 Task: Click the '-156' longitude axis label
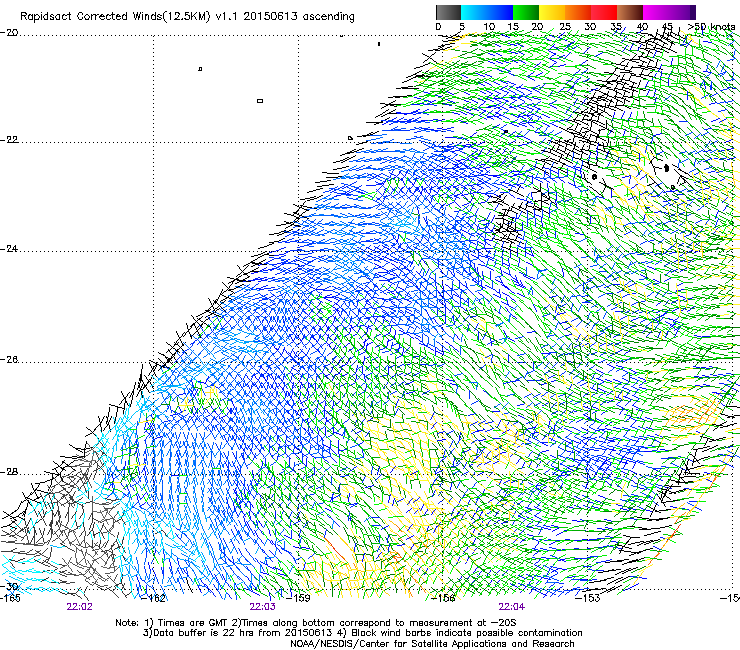(x=443, y=598)
